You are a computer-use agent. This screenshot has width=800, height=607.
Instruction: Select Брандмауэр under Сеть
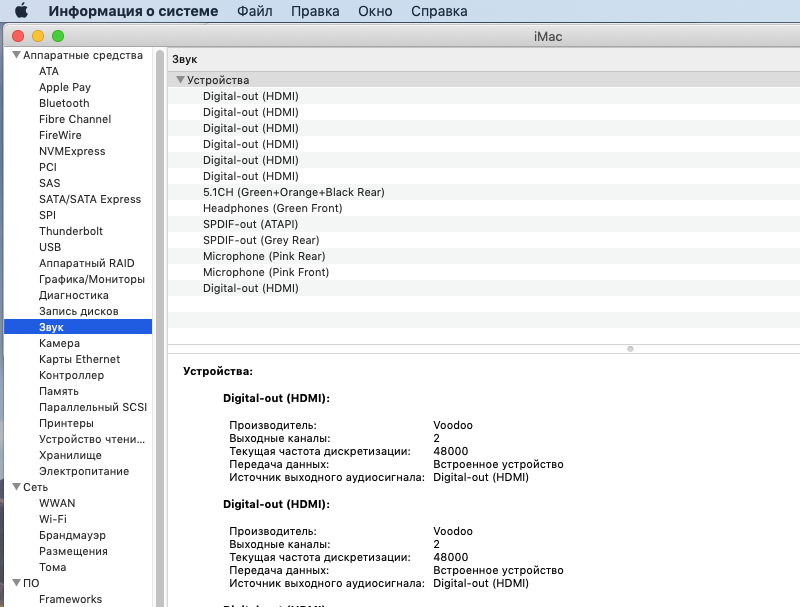72,535
